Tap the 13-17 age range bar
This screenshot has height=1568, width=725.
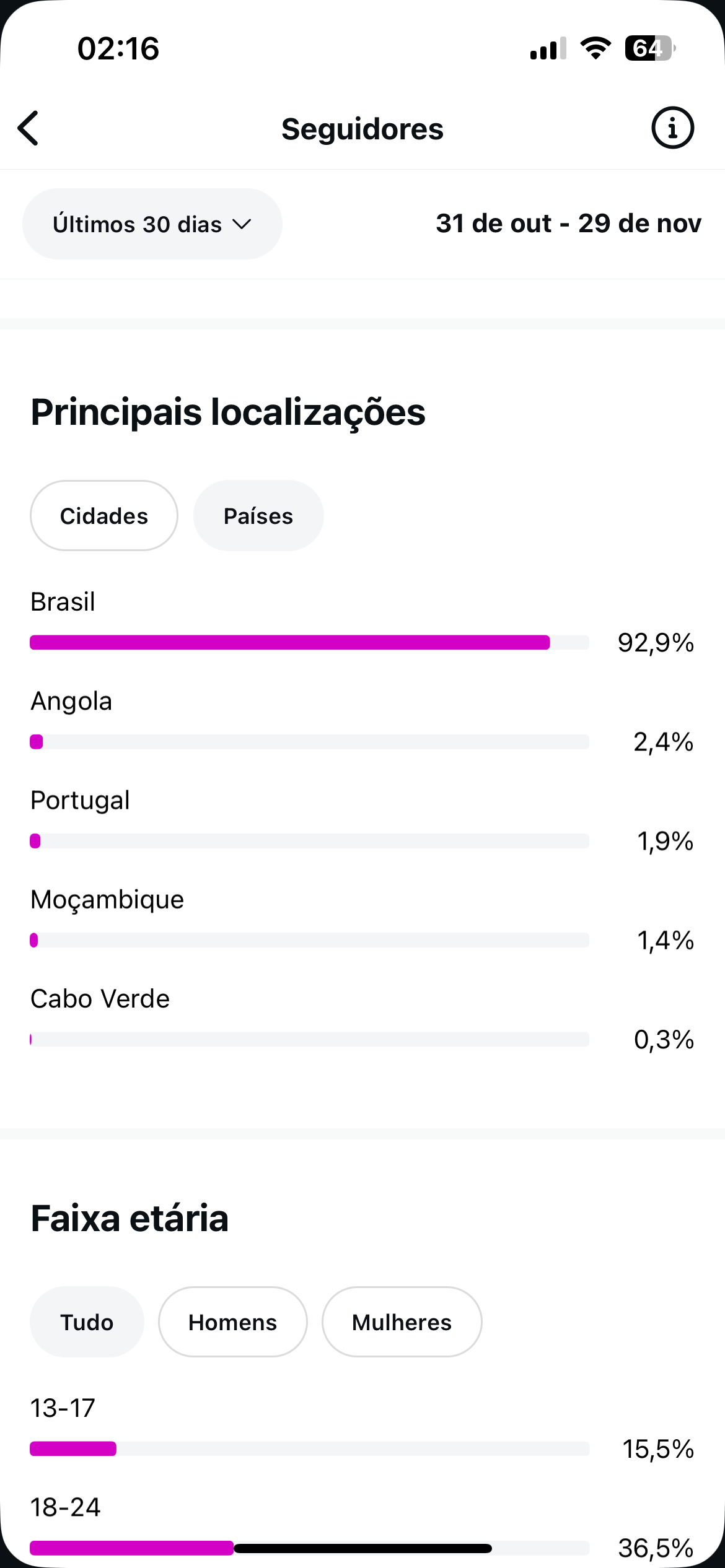click(x=309, y=1449)
